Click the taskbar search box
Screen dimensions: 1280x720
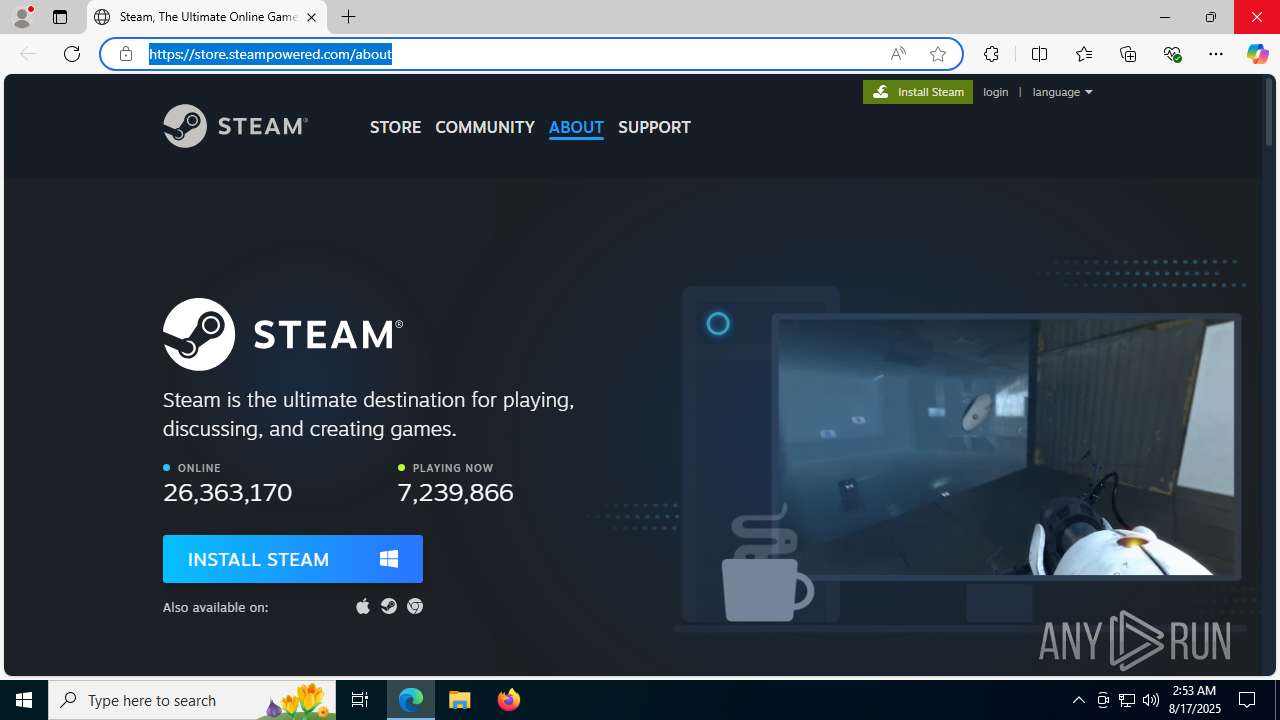(x=192, y=700)
